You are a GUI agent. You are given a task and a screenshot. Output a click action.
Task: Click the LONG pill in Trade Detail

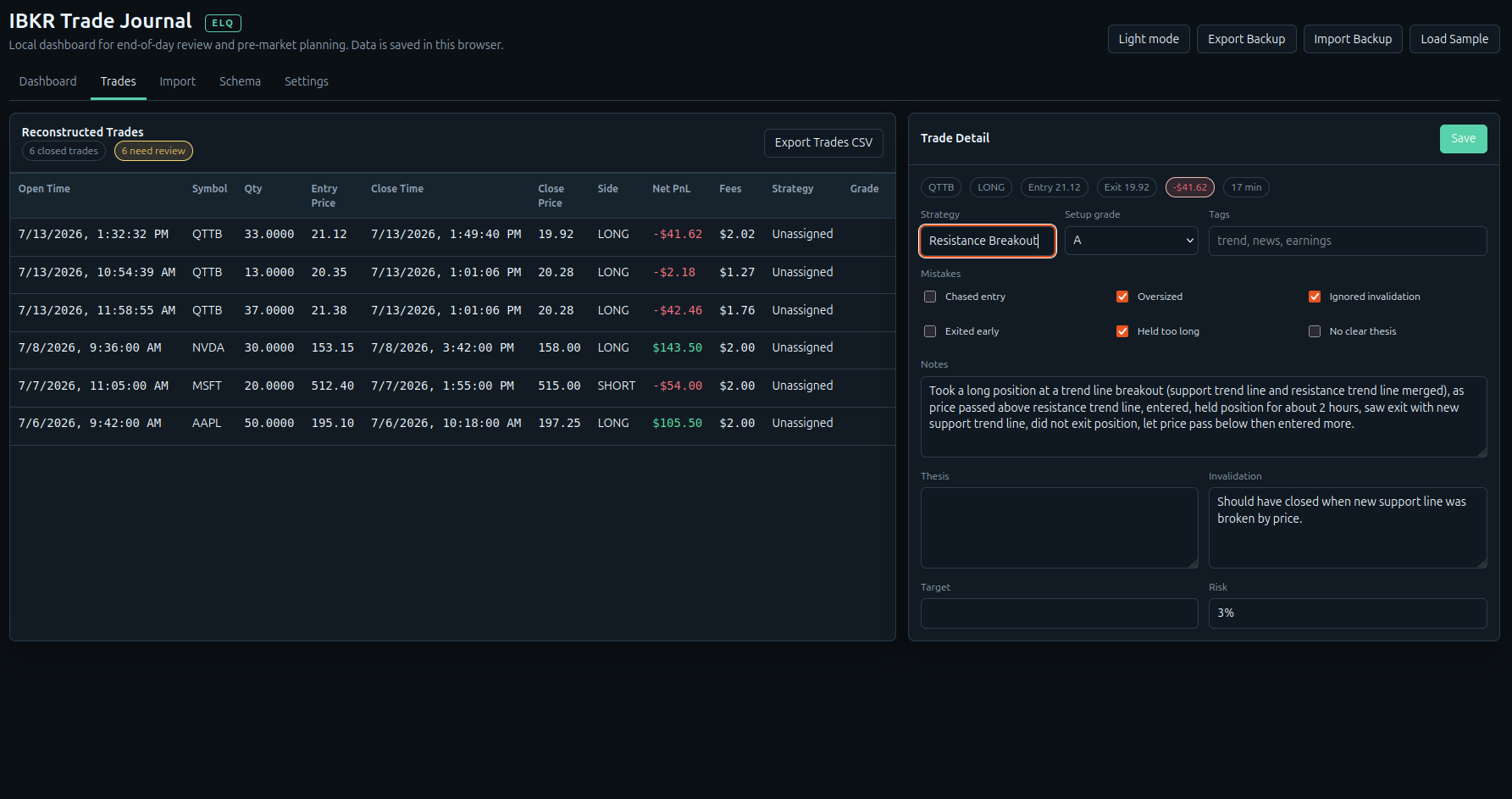click(x=991, y=187)
